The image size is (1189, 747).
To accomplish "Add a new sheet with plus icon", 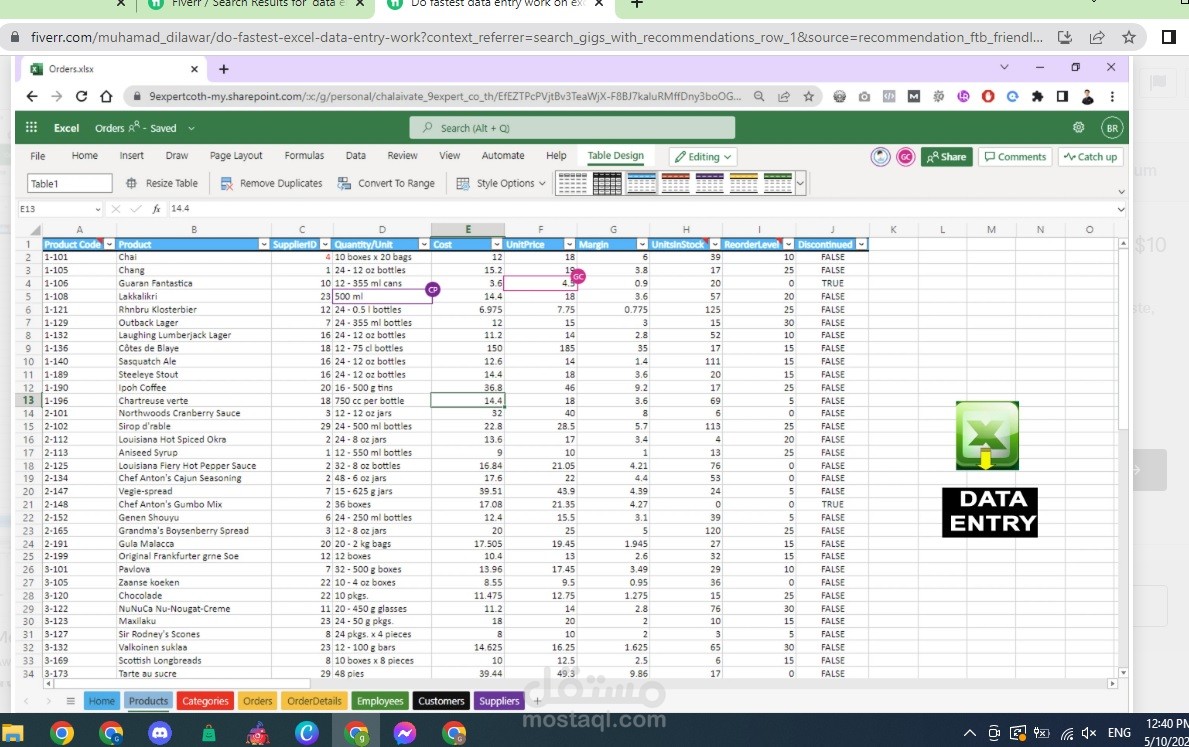I will pos(538,701).
